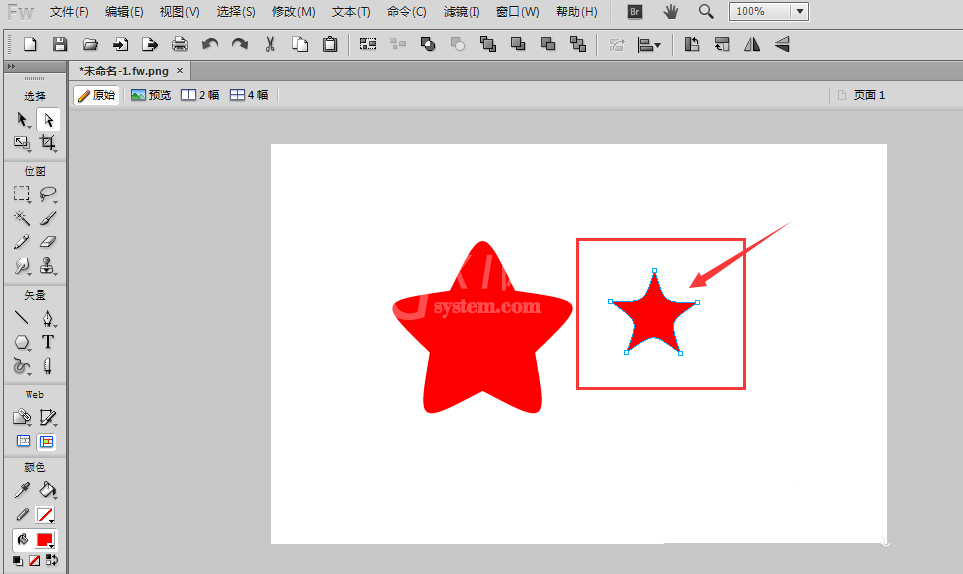This screenshot has height=574, width=963.
Task: Switch to 预览 preview view
Action: 151,95
